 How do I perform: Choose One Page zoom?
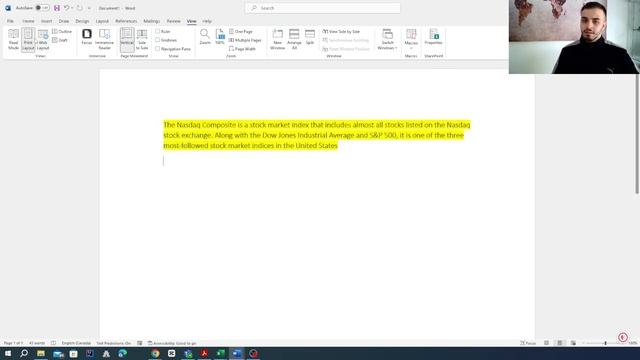point(241,31)
